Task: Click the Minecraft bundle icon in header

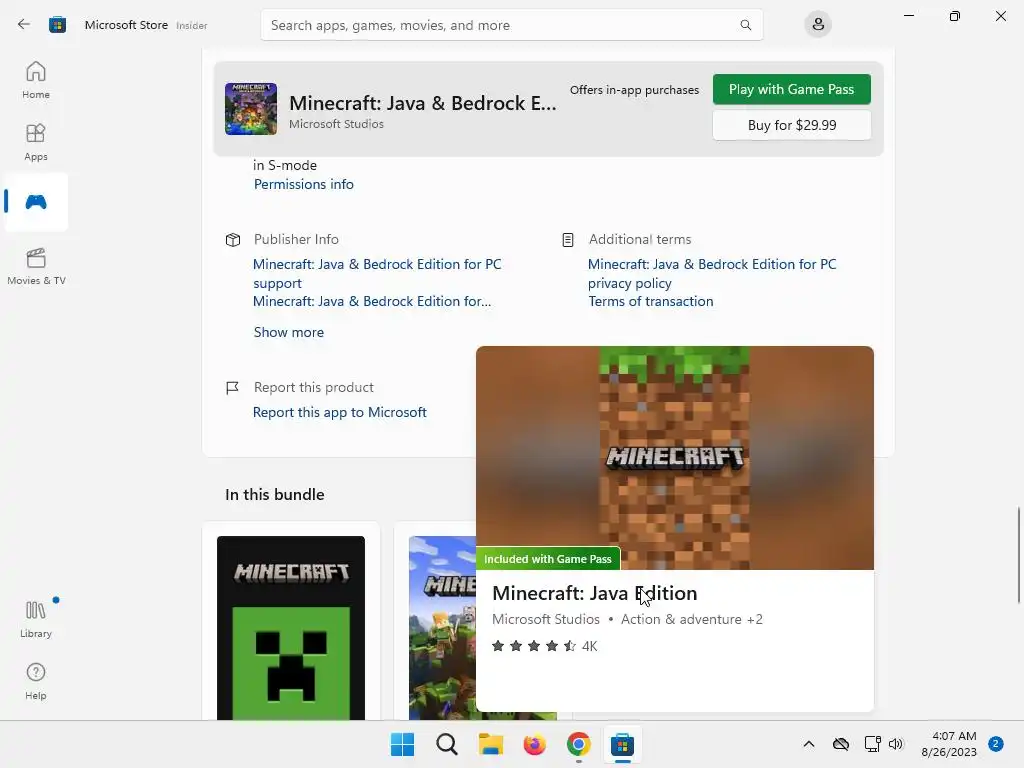Action: tap(251, 108)
